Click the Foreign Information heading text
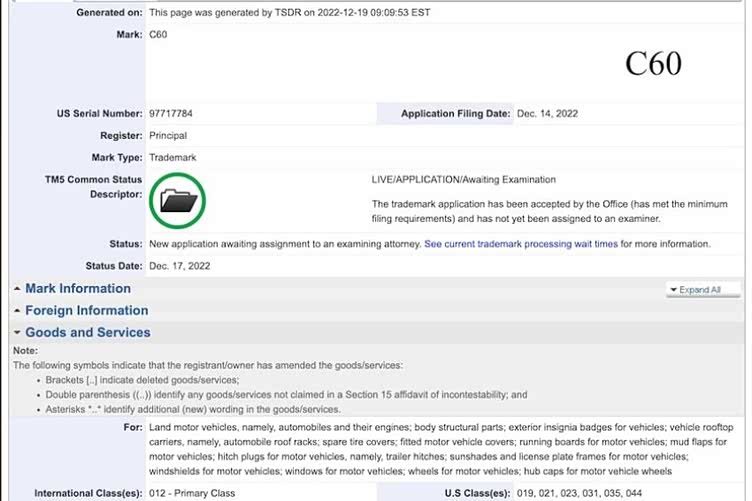The width and height of the screenshot is (752, 501). click(86, 311)
